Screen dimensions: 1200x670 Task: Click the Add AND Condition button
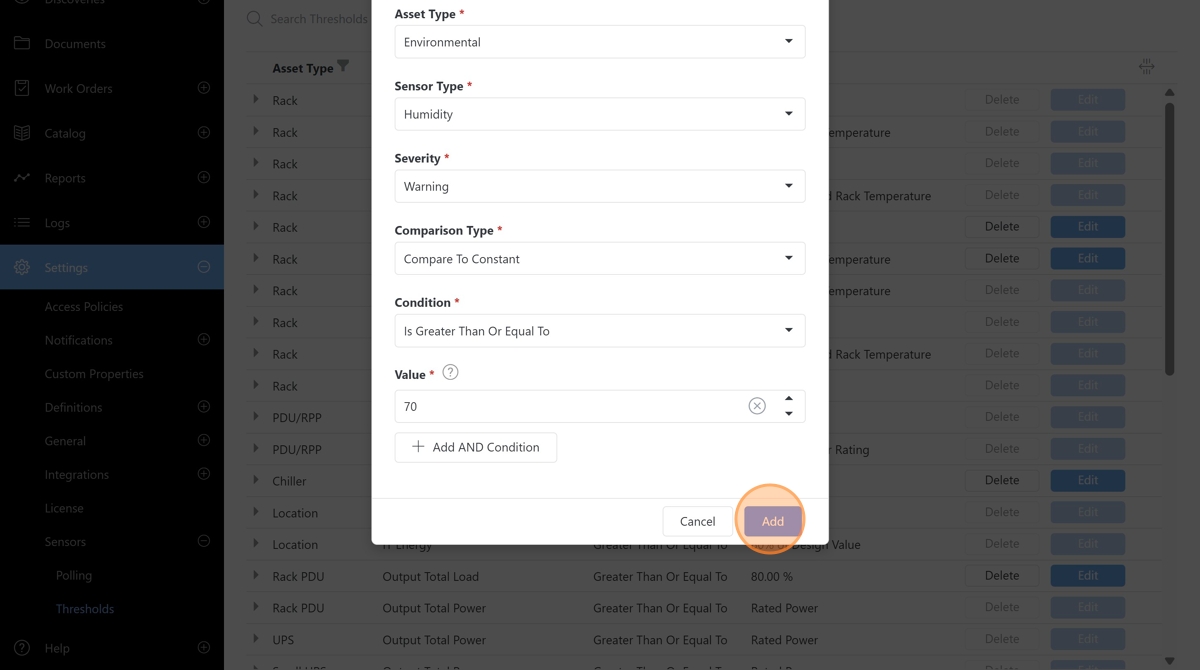click(476, 447)
